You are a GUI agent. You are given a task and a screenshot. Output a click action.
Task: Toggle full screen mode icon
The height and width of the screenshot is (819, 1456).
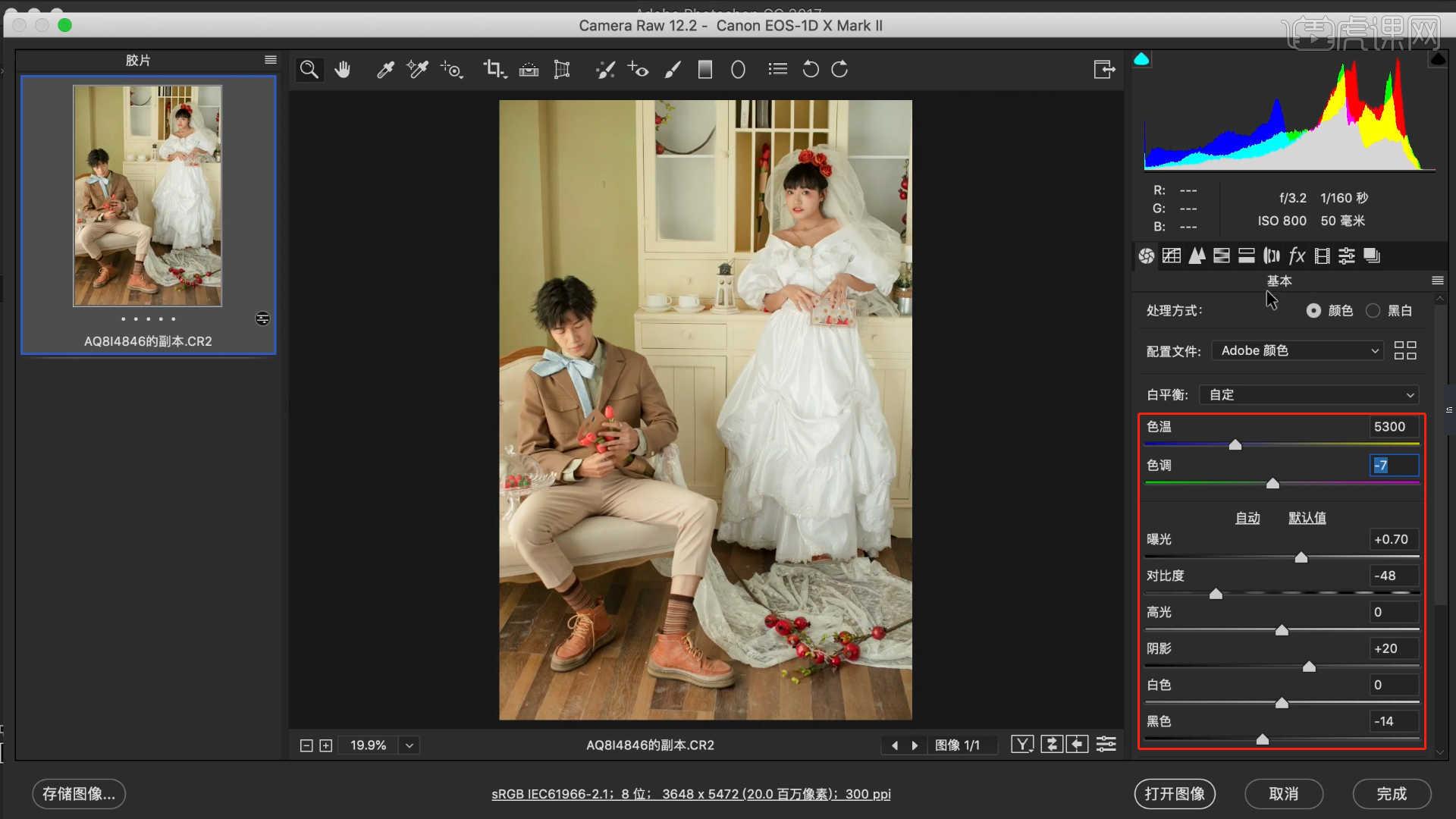pyautogui.click(x=1104, y=70)
